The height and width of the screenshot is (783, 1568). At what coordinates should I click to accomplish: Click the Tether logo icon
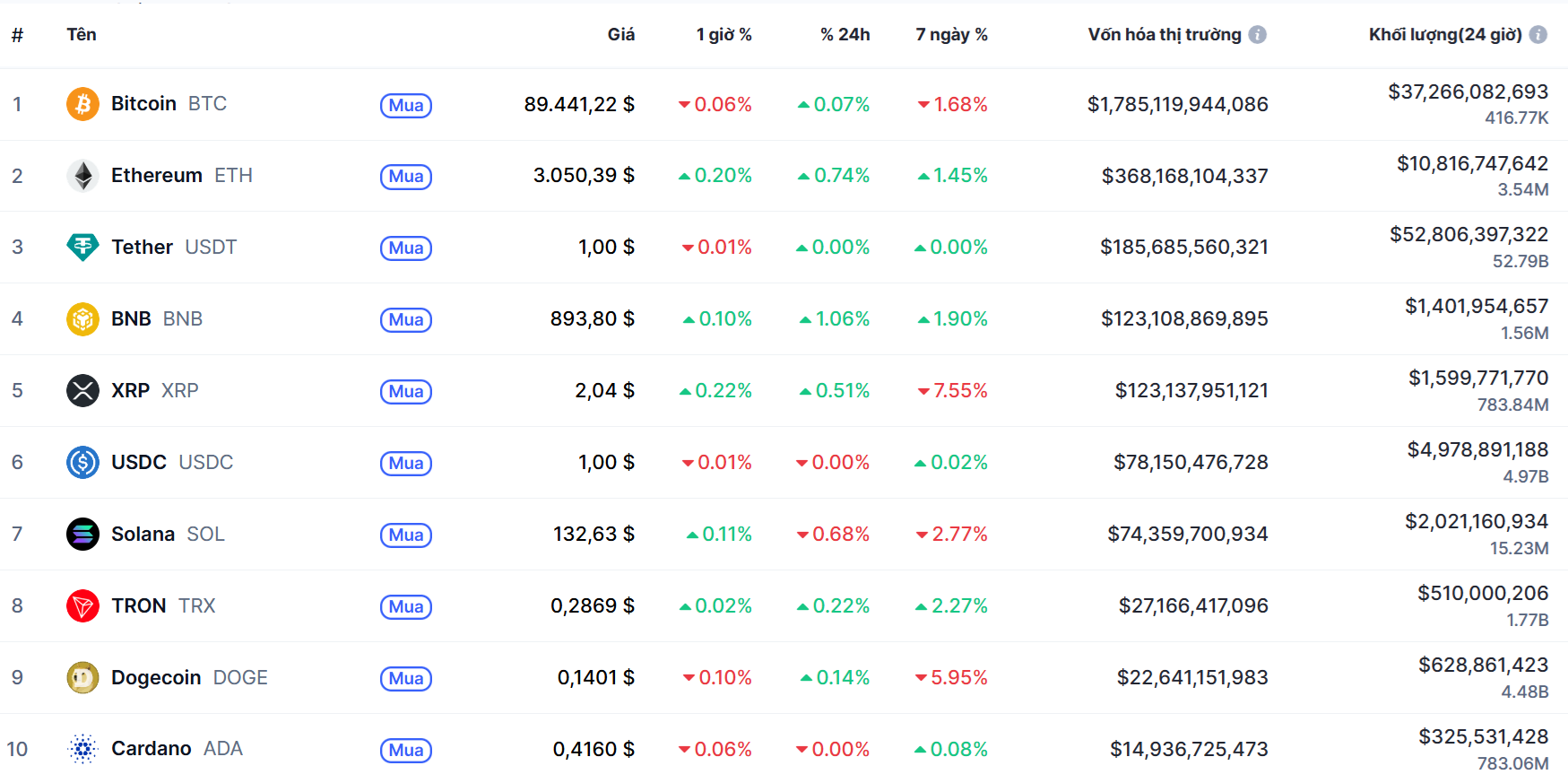tap(82, 247)
